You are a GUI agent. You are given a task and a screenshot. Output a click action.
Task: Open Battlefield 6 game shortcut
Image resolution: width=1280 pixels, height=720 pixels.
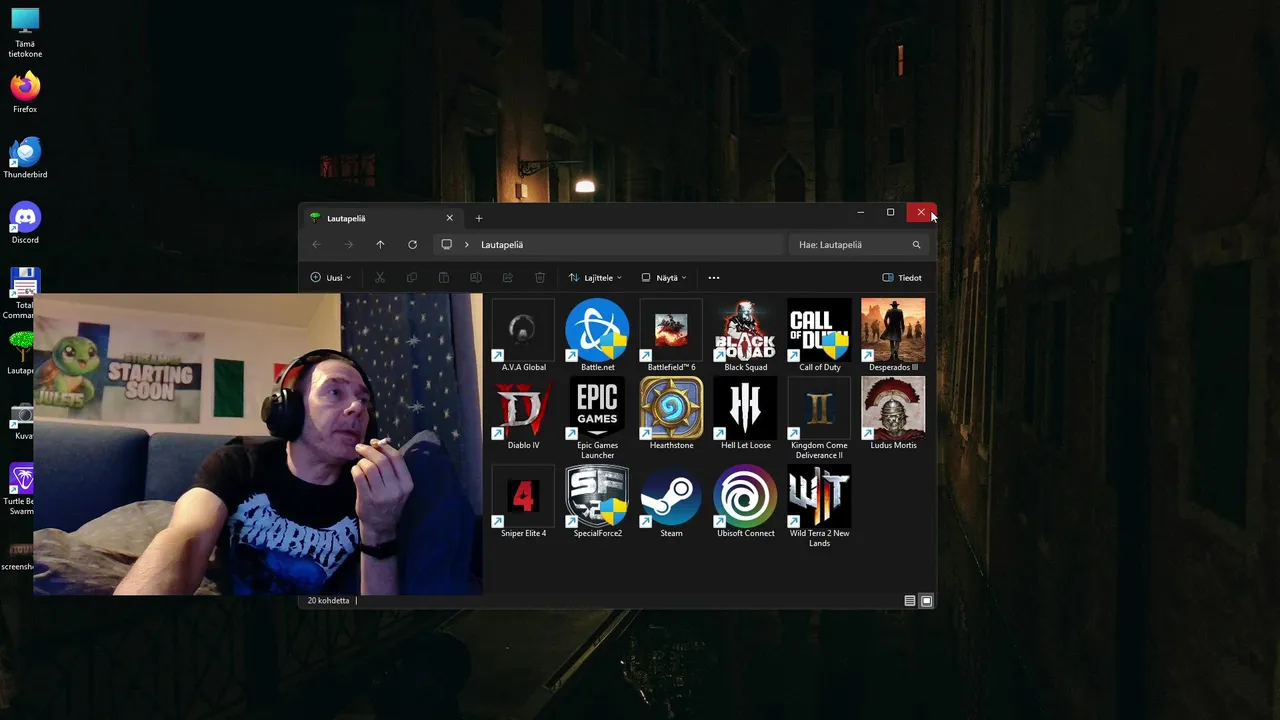tap(671, 335)
